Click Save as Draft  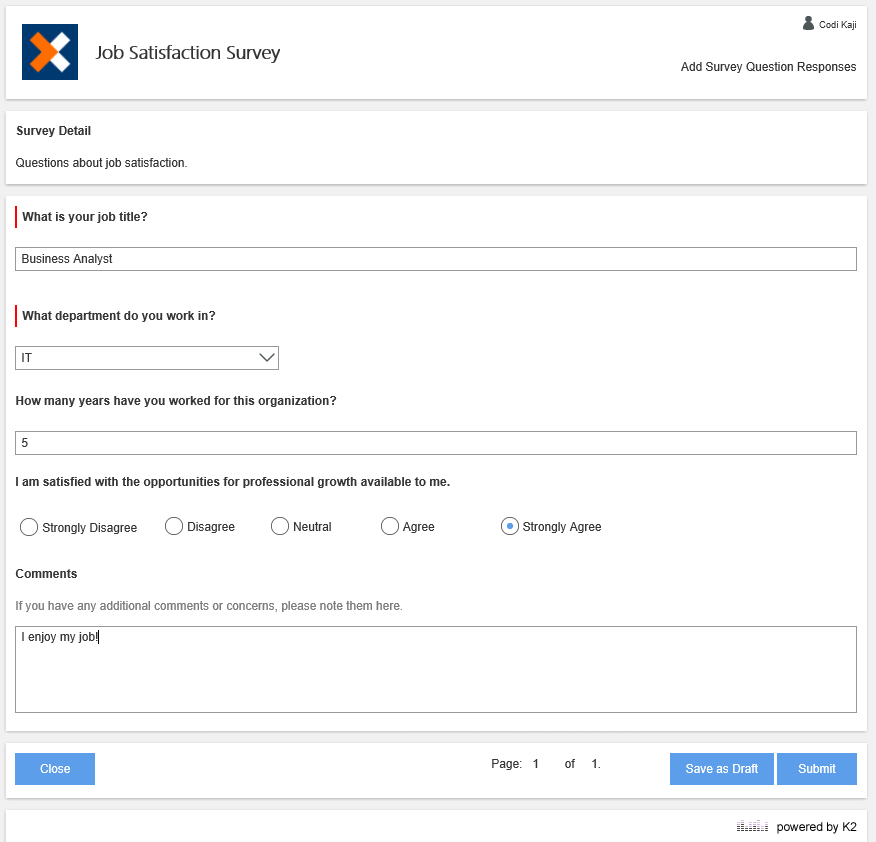click(x=721, y=768)
